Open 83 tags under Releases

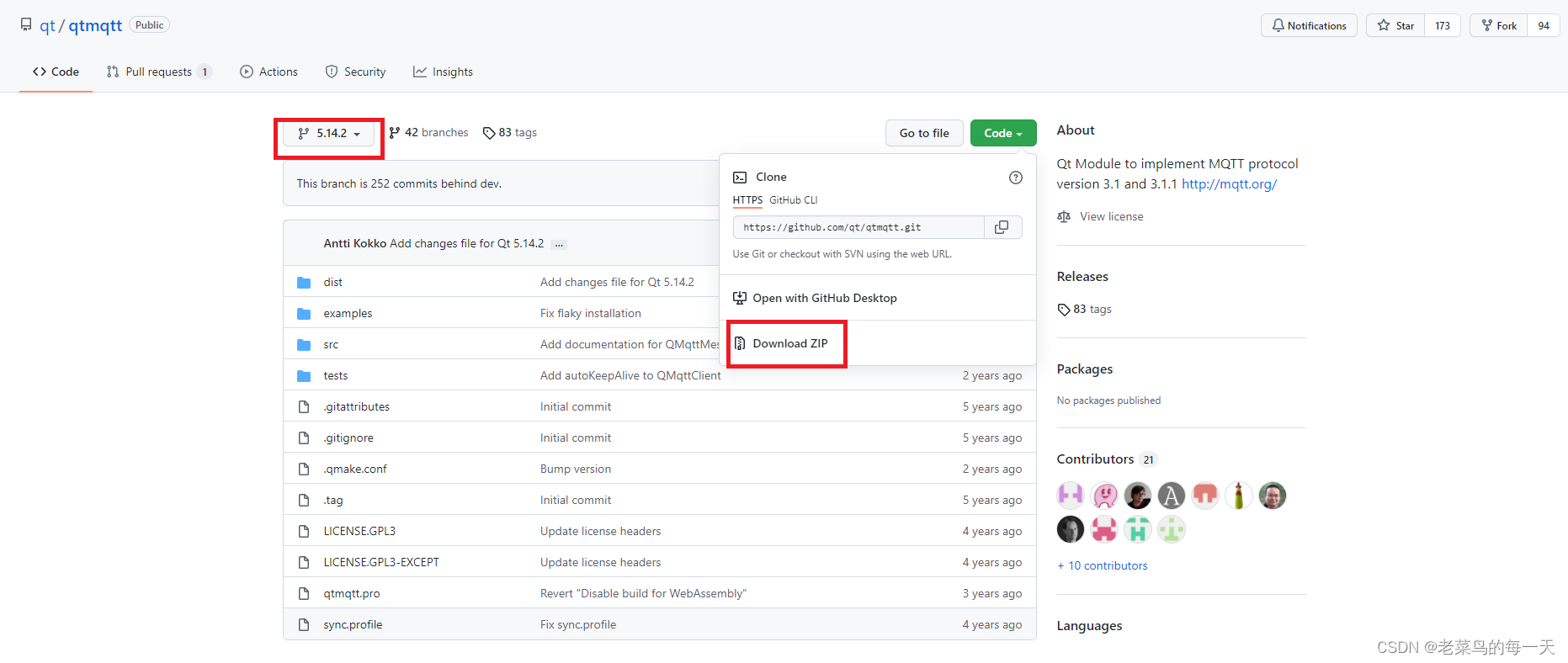point(1085,310)
